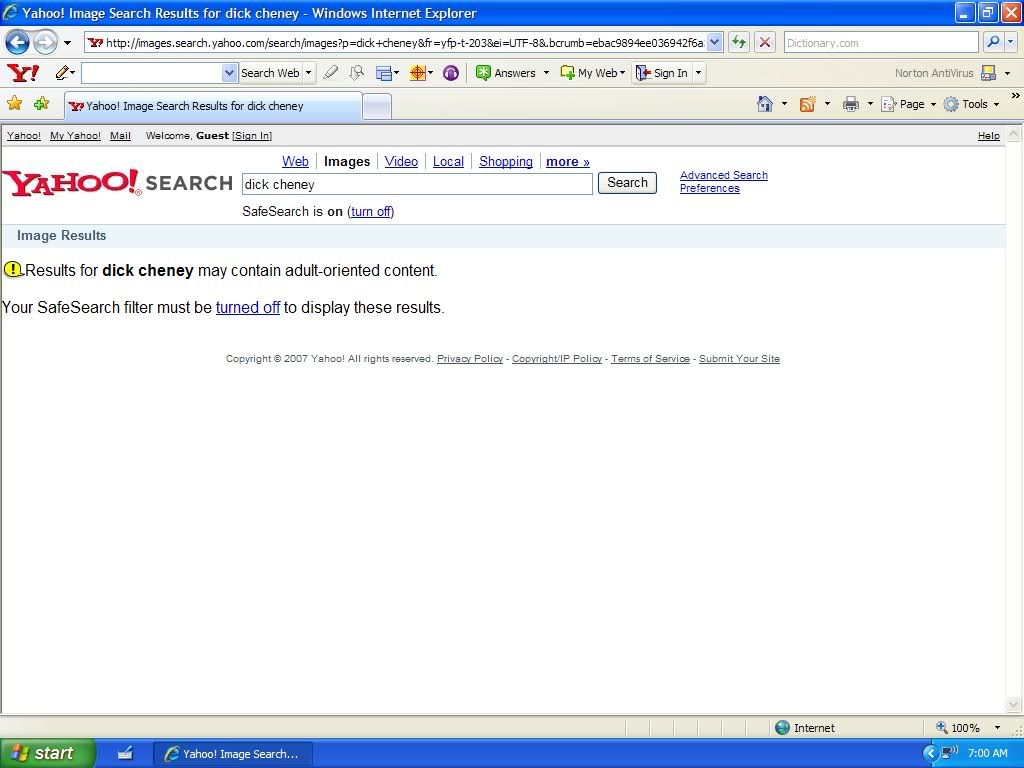Viewport: 1024px width, 768px height.
Task: Open Submit Your Site footer link
Action: tap(739, 359)
